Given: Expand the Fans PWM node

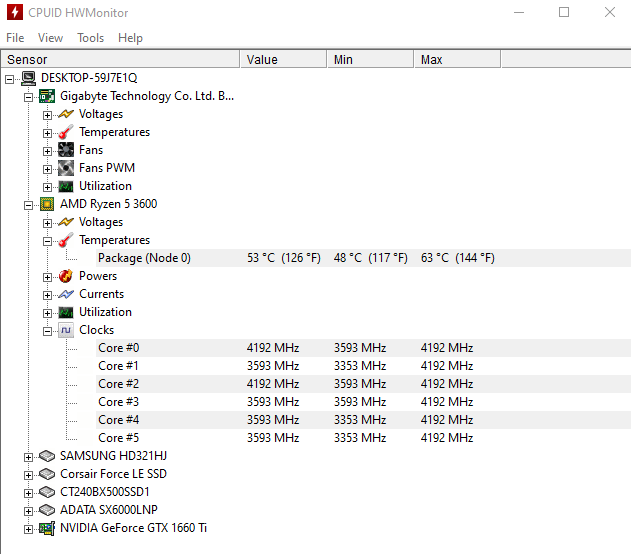Looking at the screenshot, I should click(x=47, y=169).
